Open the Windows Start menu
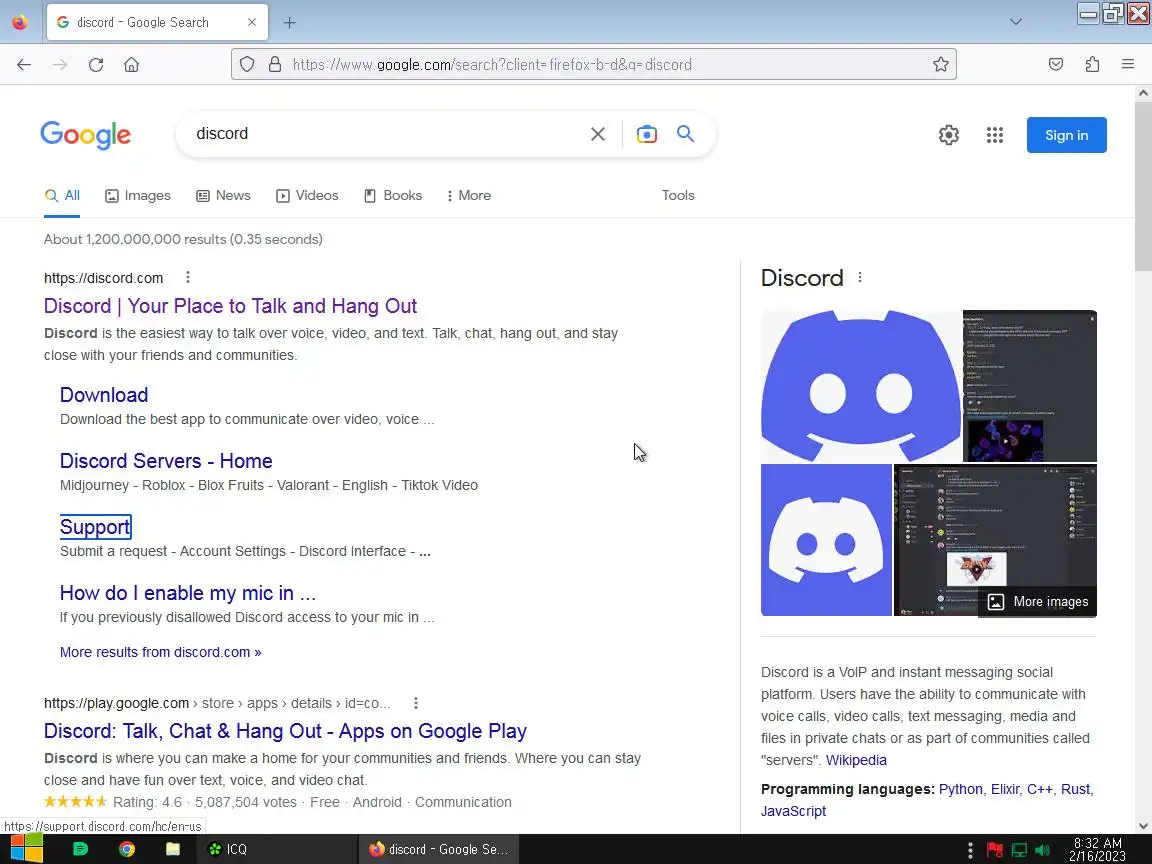The image size is (1152, 864). coord(26,849)
